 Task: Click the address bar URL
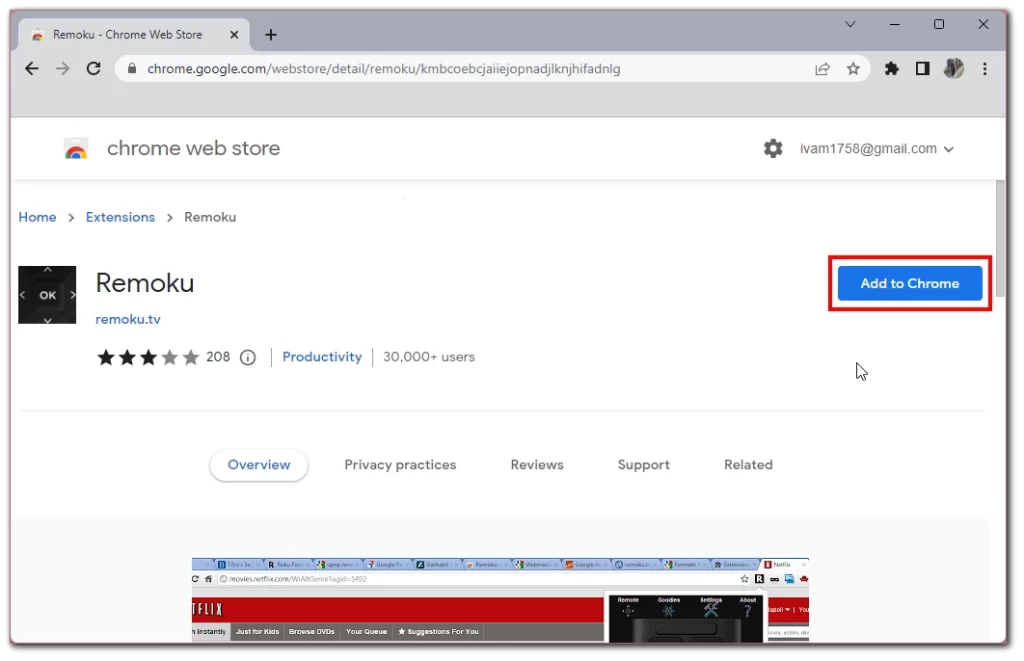point(383,69)
